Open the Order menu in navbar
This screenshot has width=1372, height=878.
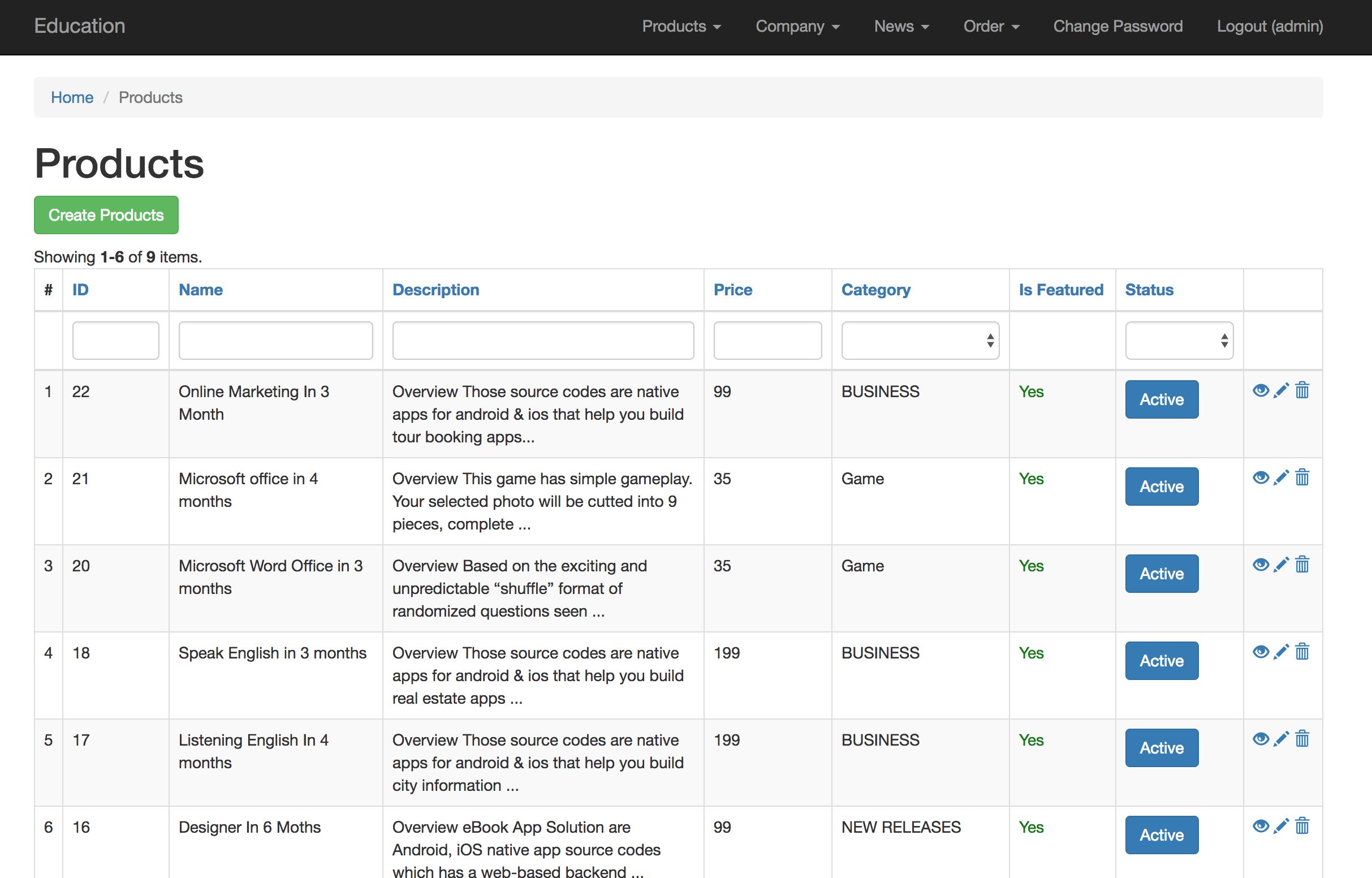[x=991, y=27]
